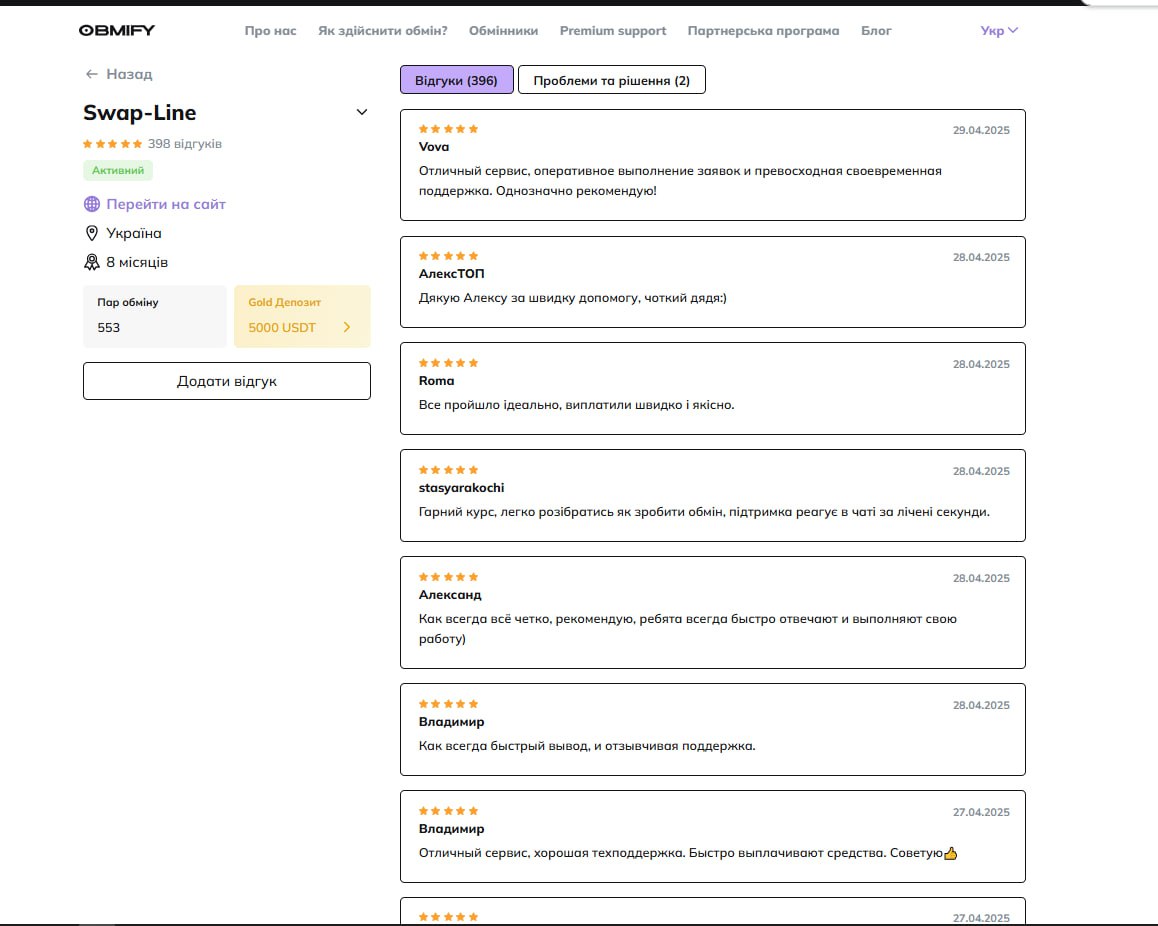Click the award ribbon icon next to 8 місяців
Viewport: 1158px width, 926px height.
point(92,262)
